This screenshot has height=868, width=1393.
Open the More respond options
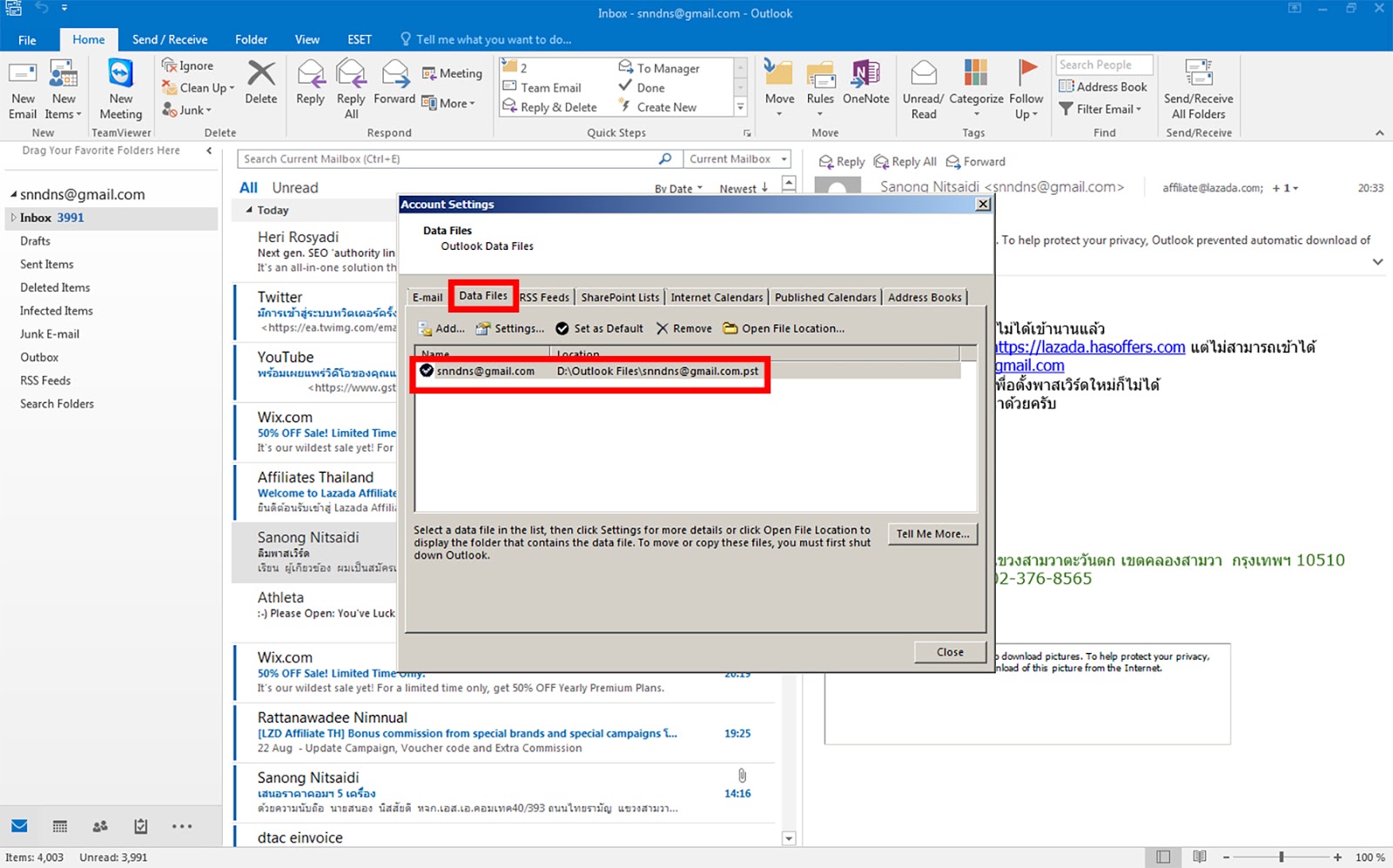448,103
